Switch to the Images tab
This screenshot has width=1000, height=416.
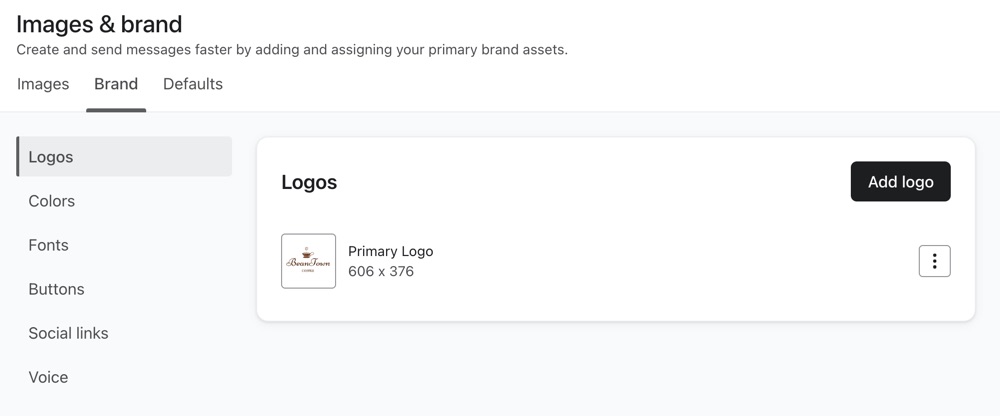point(43,84)
